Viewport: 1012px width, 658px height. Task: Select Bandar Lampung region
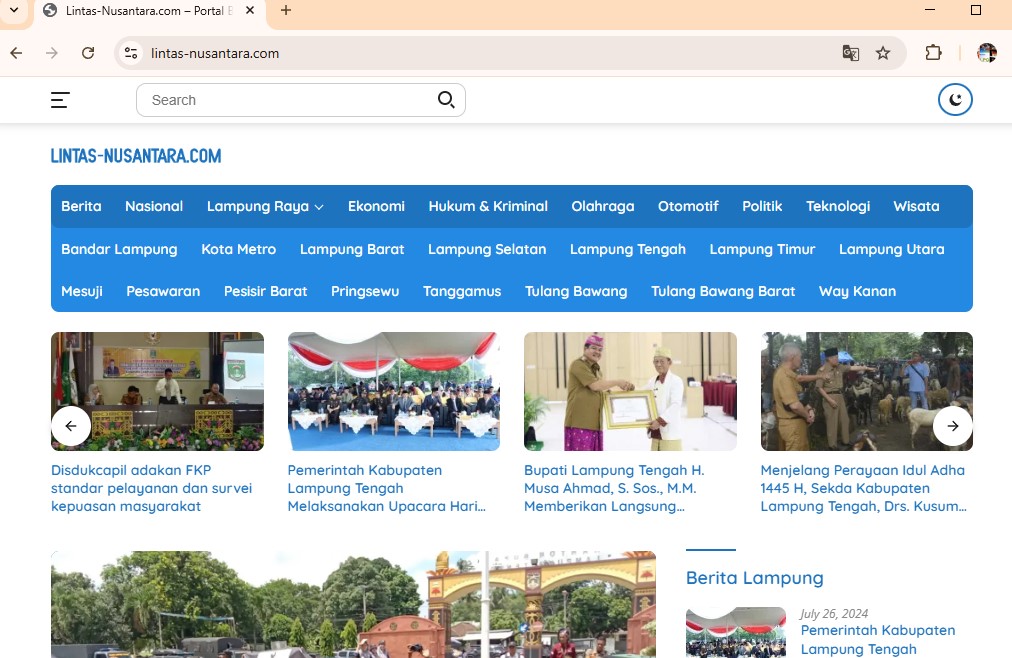pyautogui.click(x=119, y=249)
